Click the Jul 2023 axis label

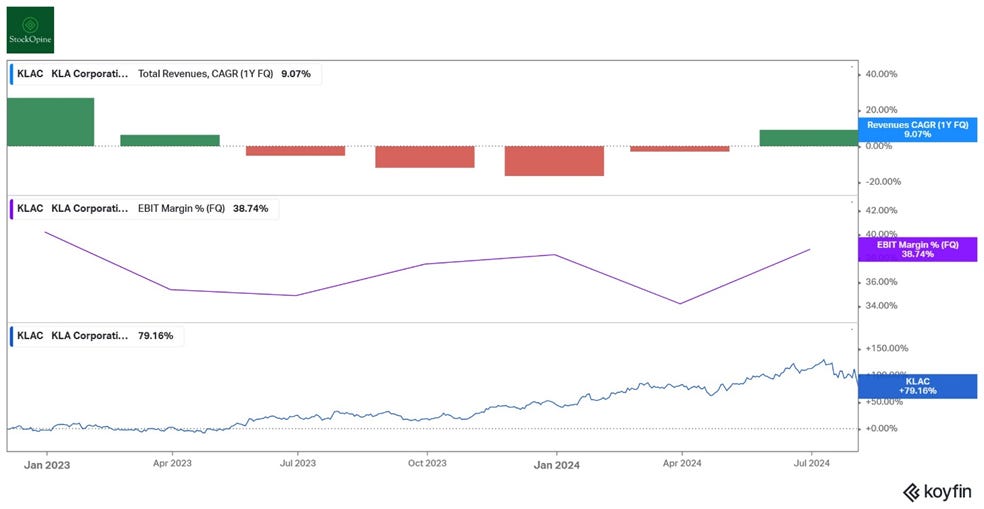pos(297,466)
